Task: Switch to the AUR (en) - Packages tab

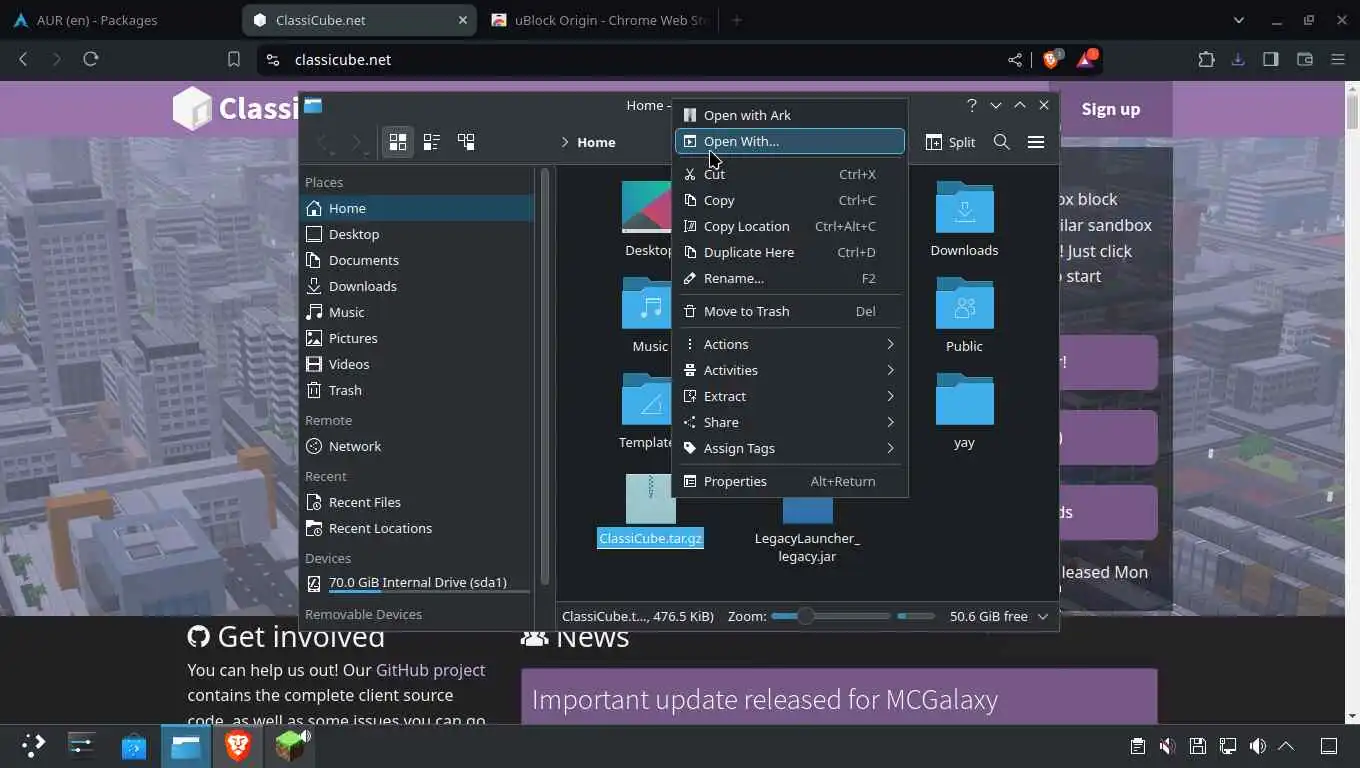Action: 119,20
